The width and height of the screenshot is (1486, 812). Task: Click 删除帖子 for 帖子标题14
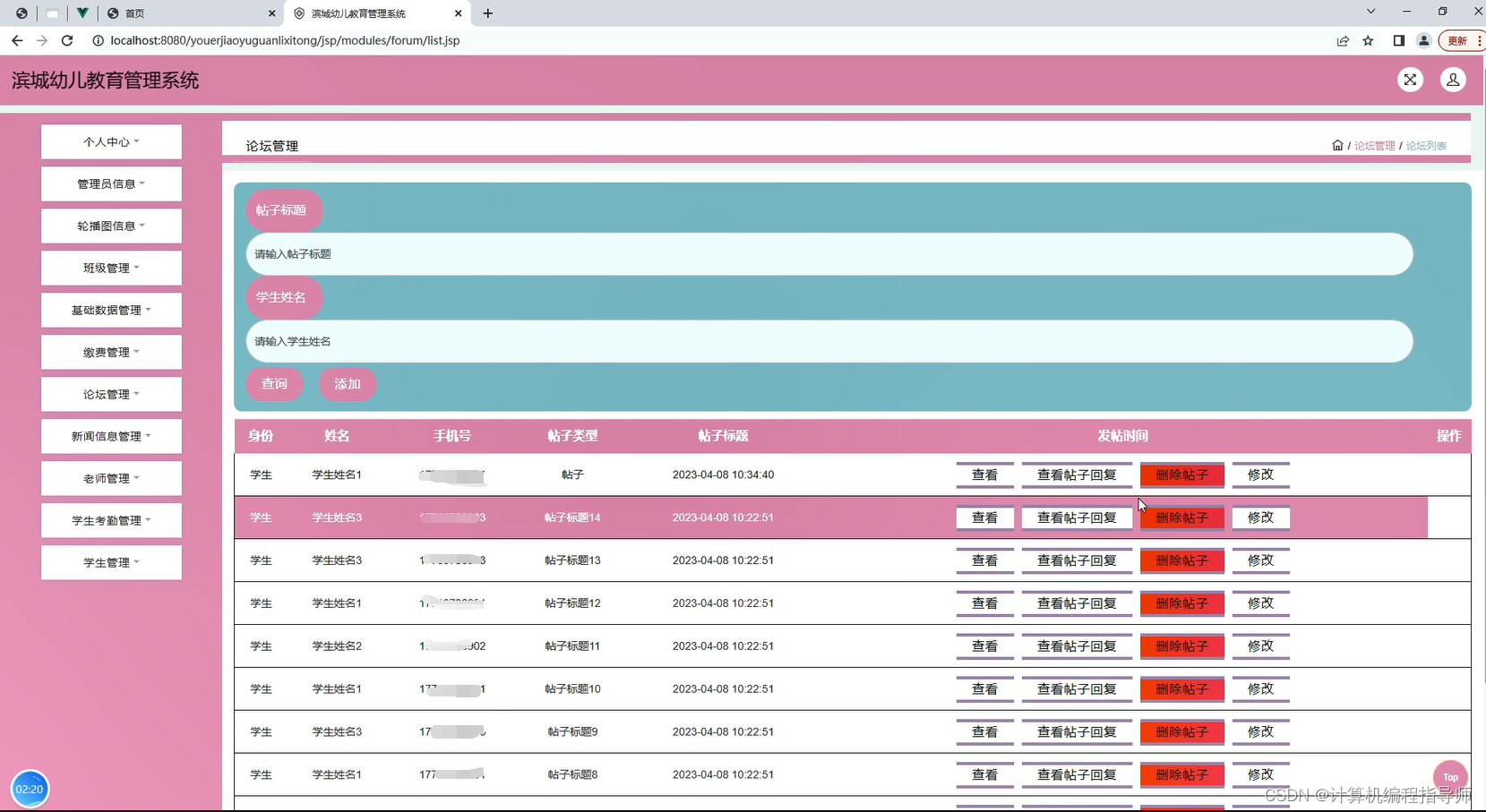click(1181, 517)
